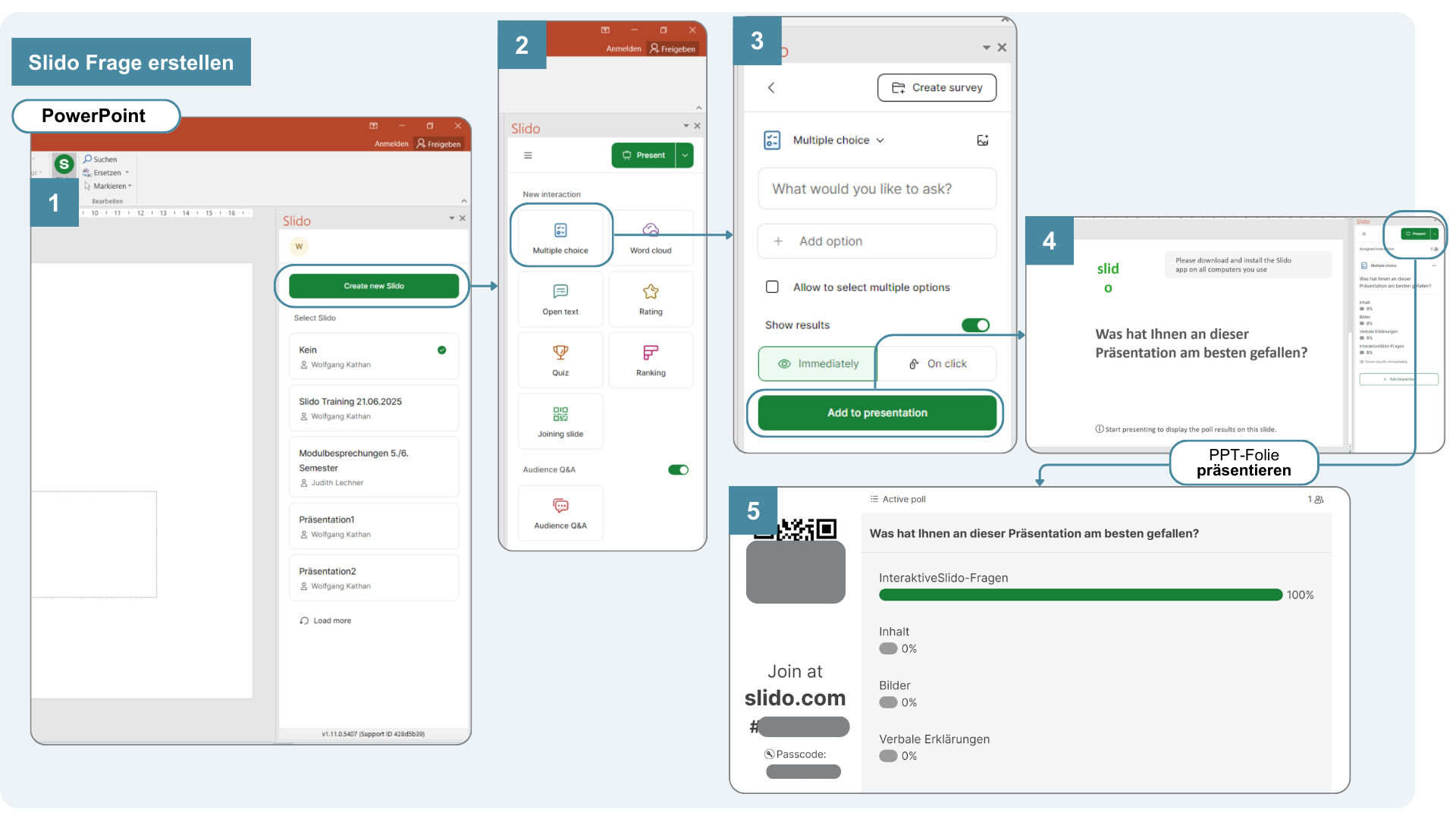1456x819 pixels.
Task: Click the What would you like to ask field
Action: coord(877,189)
